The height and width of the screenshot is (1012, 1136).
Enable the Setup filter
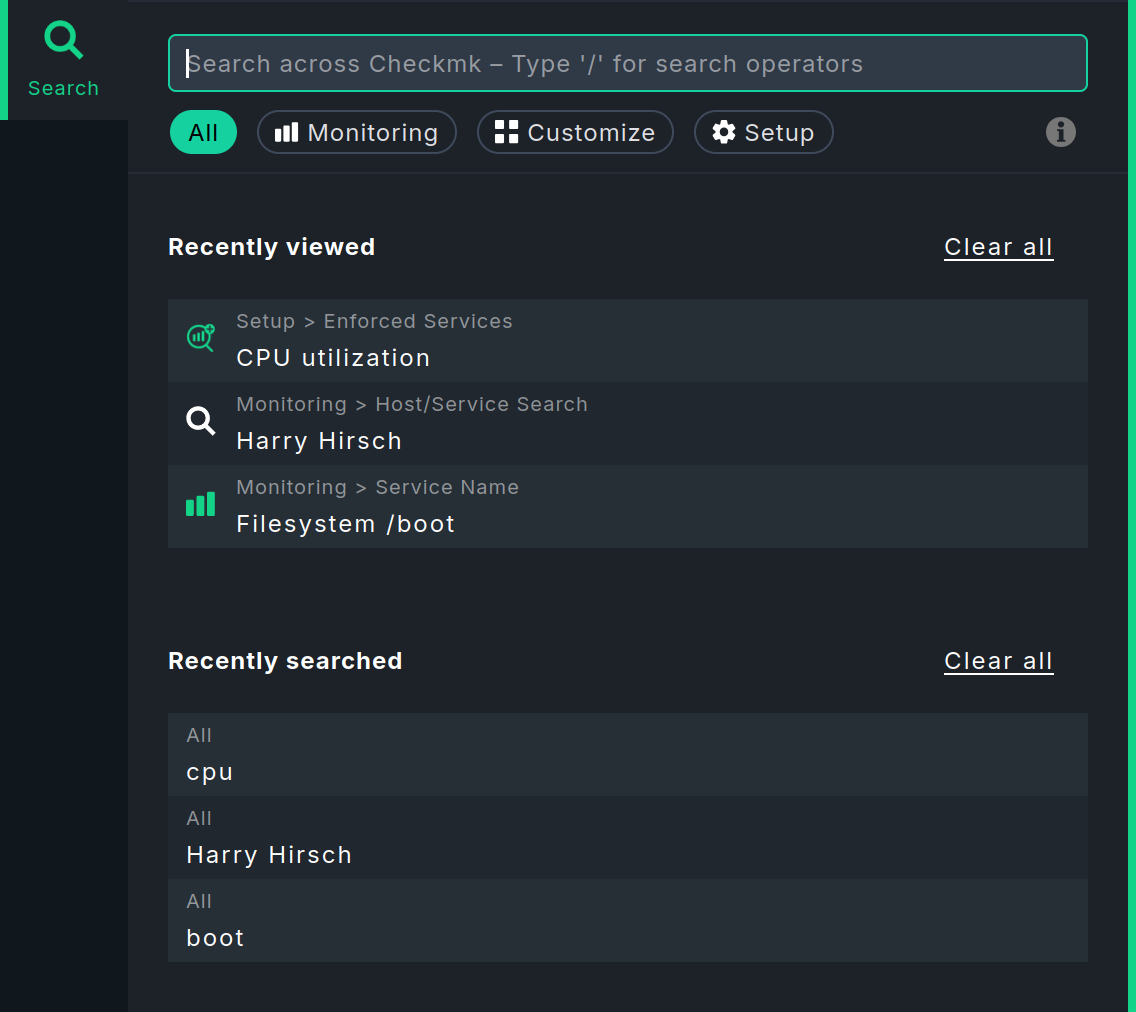click(x=763, y=131)
